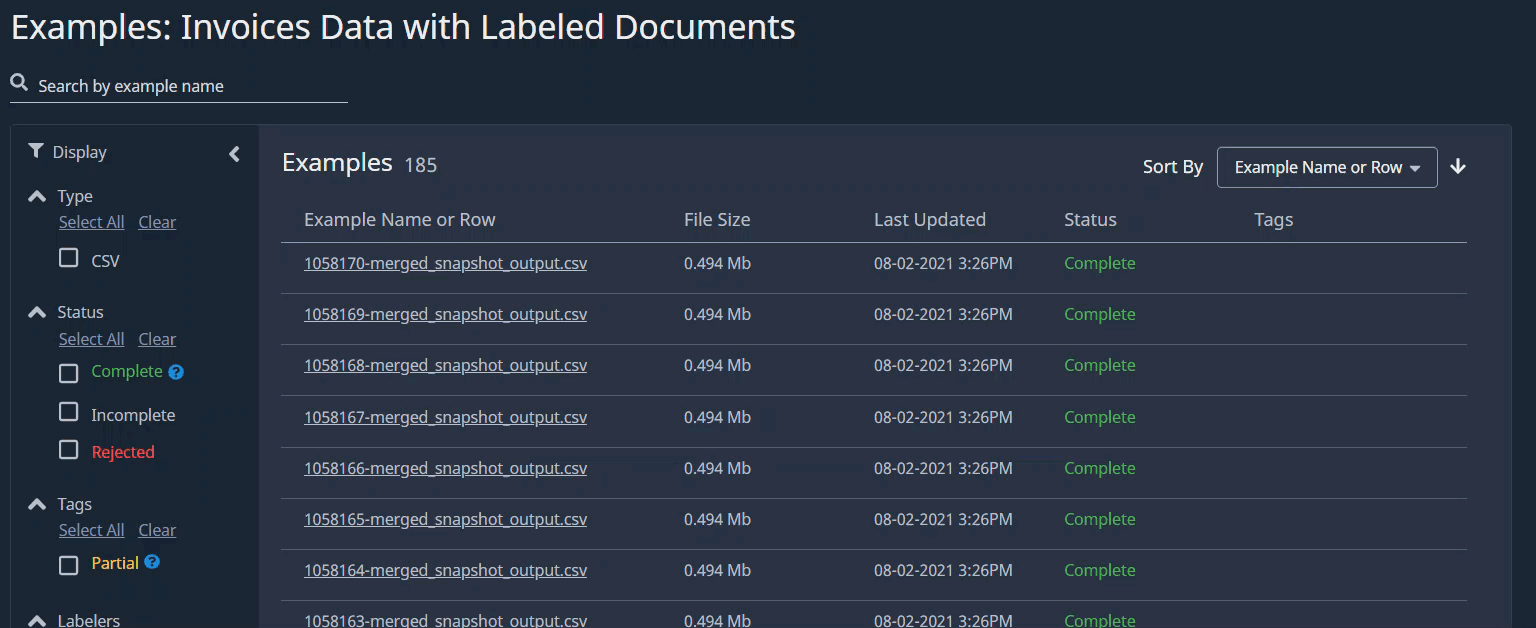Open 1058166-merged_snapshot_output.csv
This screenshot has width=1536, height=628.
click(445, 468)
